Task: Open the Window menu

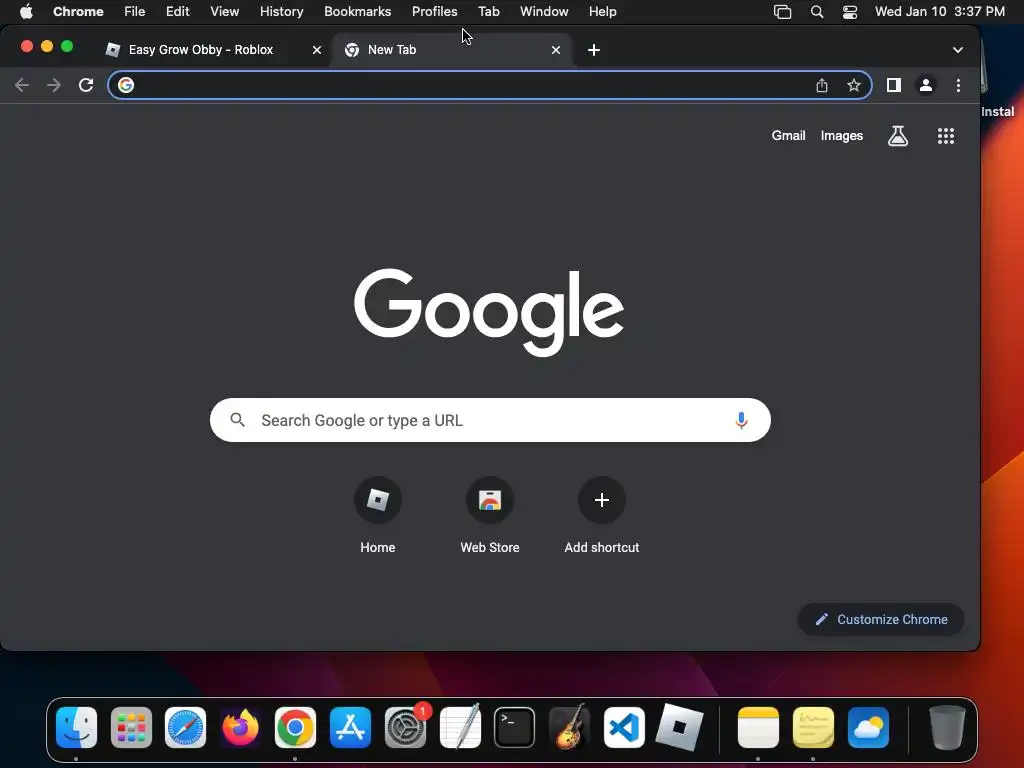Action: pyautogui.click(x=544, y=11)
